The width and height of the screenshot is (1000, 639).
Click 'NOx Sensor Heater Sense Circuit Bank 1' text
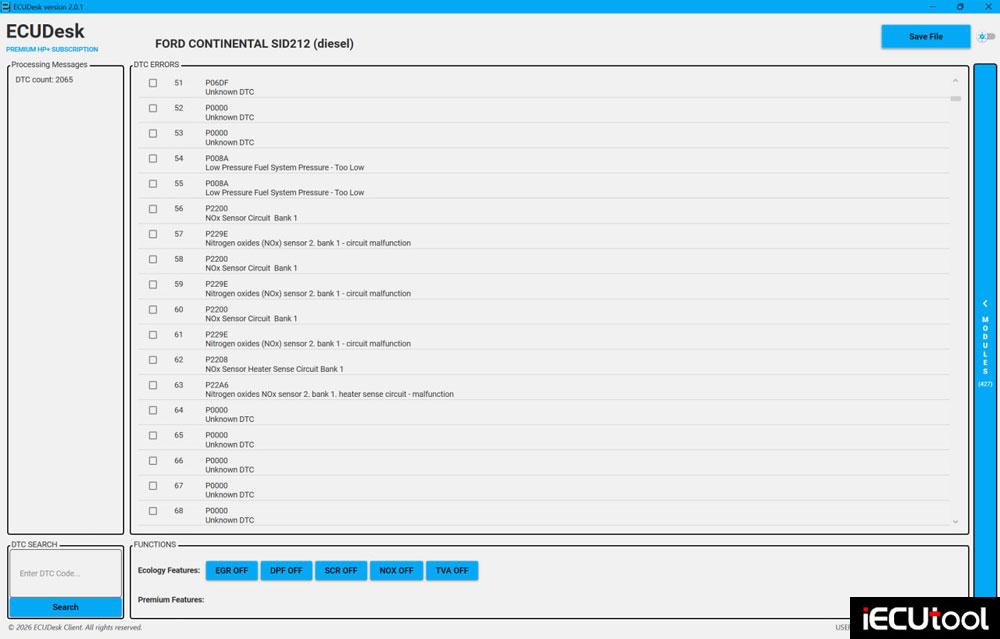pos(274,369)
